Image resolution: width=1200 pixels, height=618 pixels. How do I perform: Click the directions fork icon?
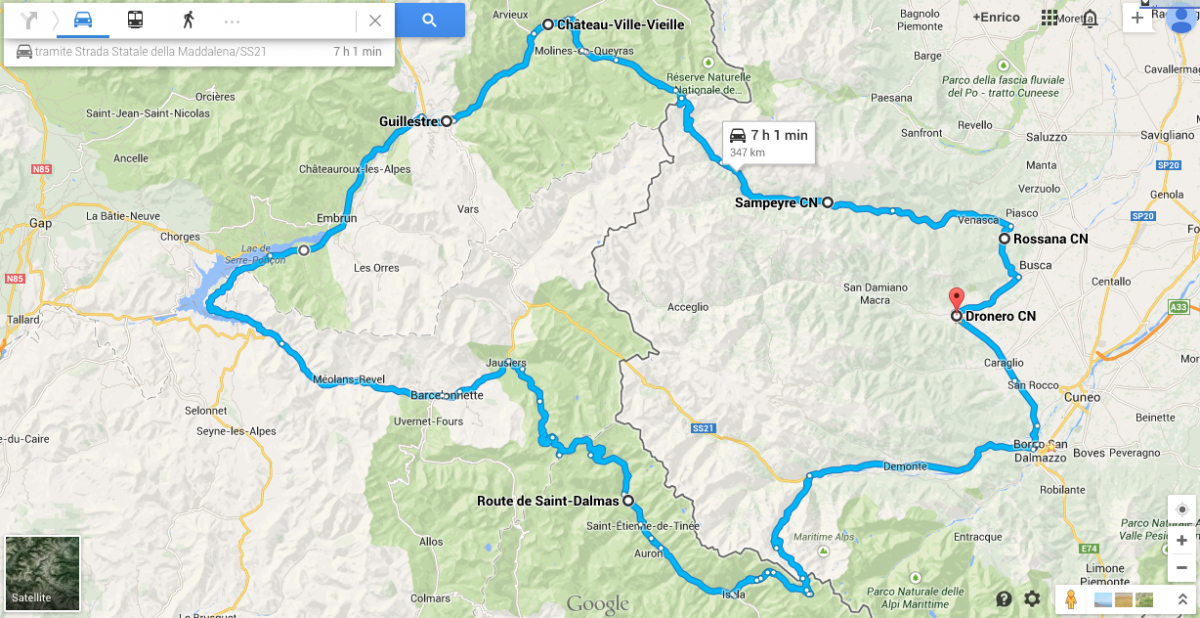pos(29,20)
